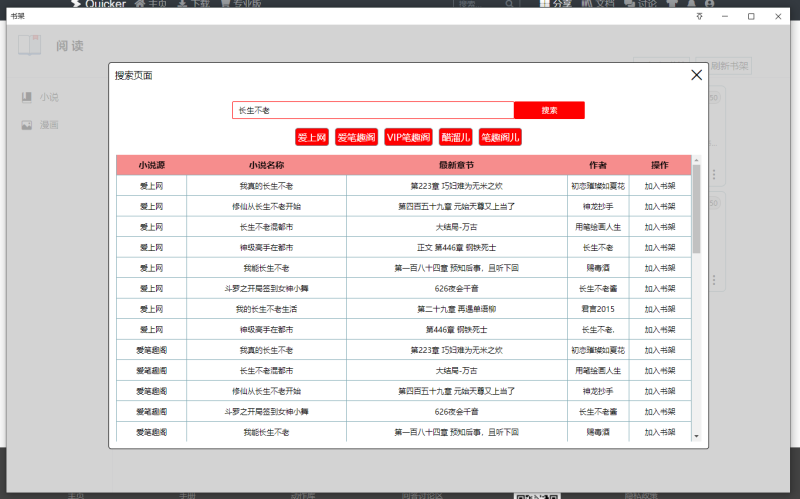Screen dimensions: 800x499
Task: Click the 阅读 book logo icon
Action: [30, 45]
